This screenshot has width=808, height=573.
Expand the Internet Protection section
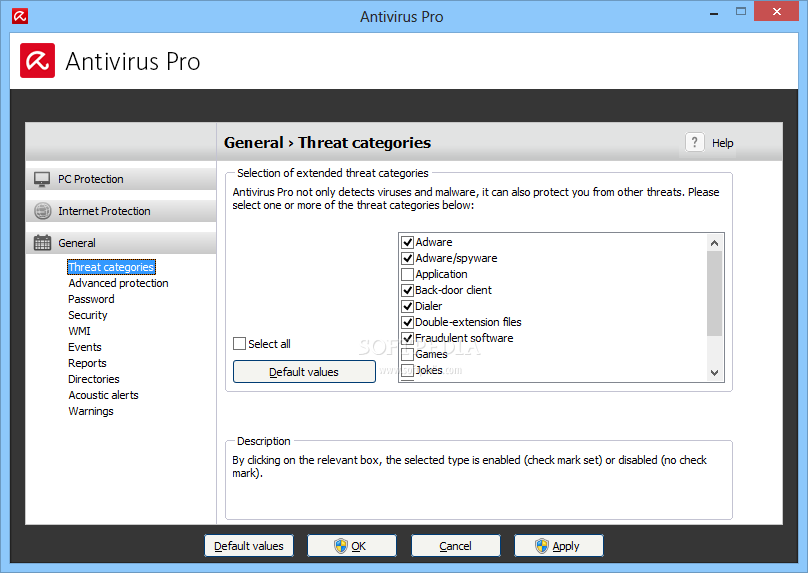[121, 211]
